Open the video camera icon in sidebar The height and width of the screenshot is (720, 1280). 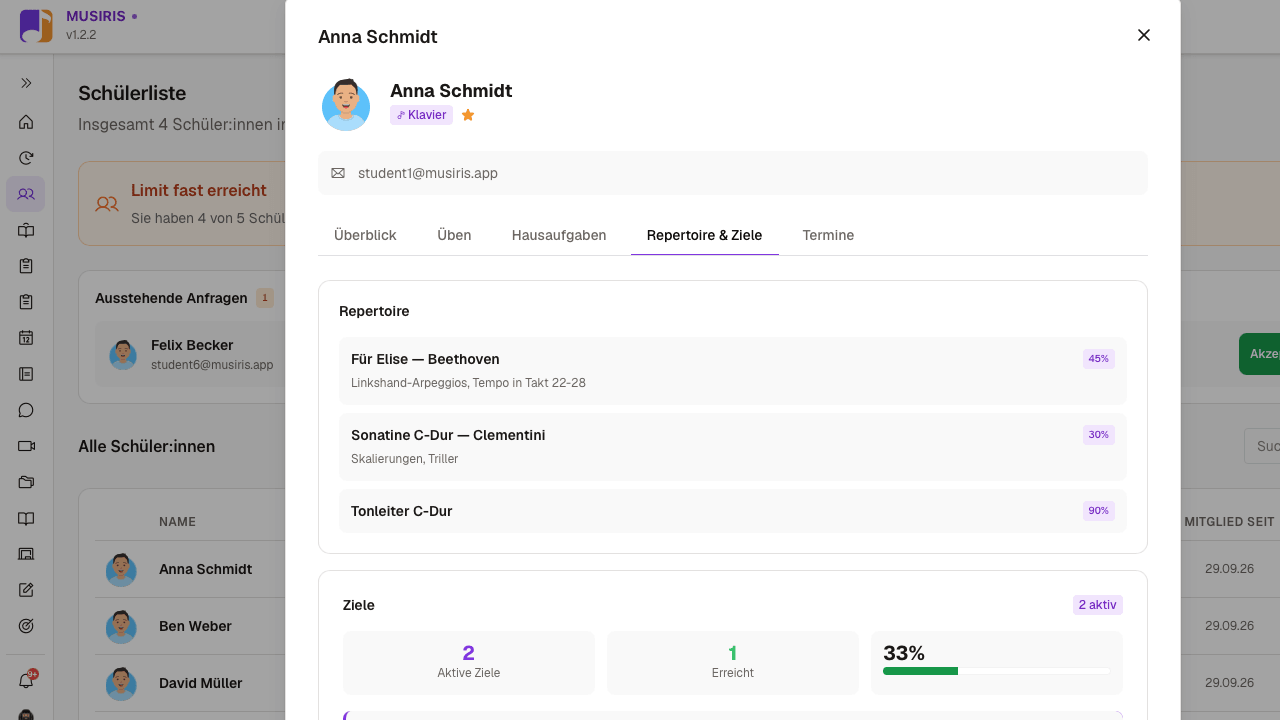pos(26,446)
